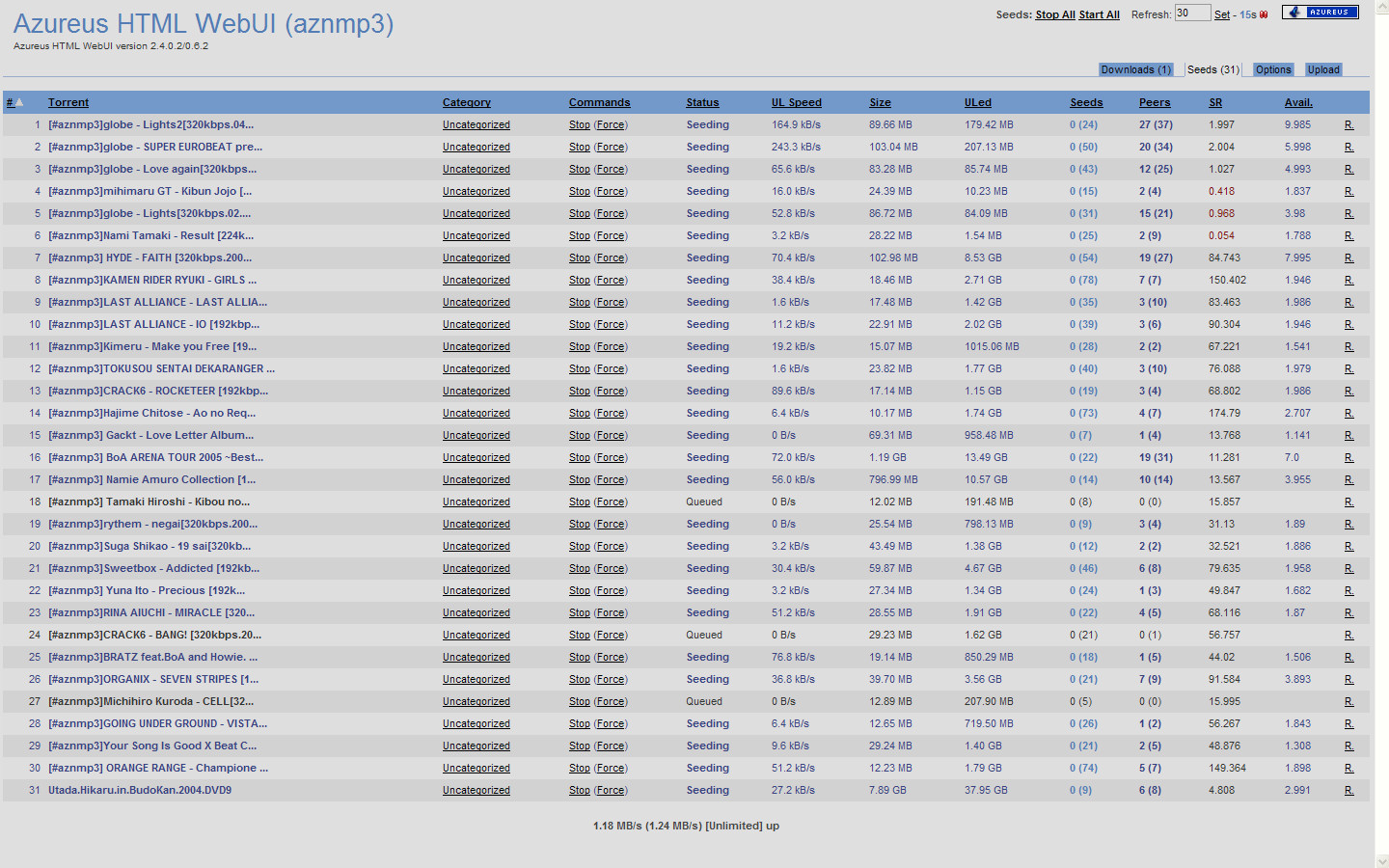1389x868 pixels.
Task: Open the BoA ARENA TOUR 2005 torrent
Action: pos(155,458)
